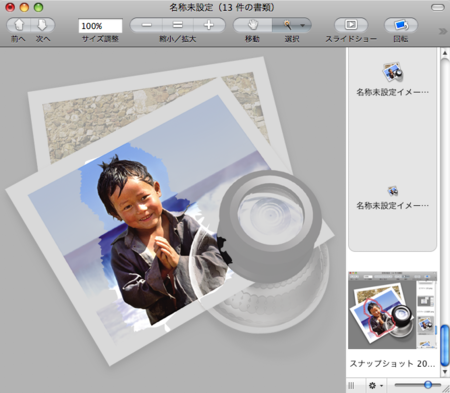Expand the toolbar overflow chevron
450x393 pixels.
[443, 31]
